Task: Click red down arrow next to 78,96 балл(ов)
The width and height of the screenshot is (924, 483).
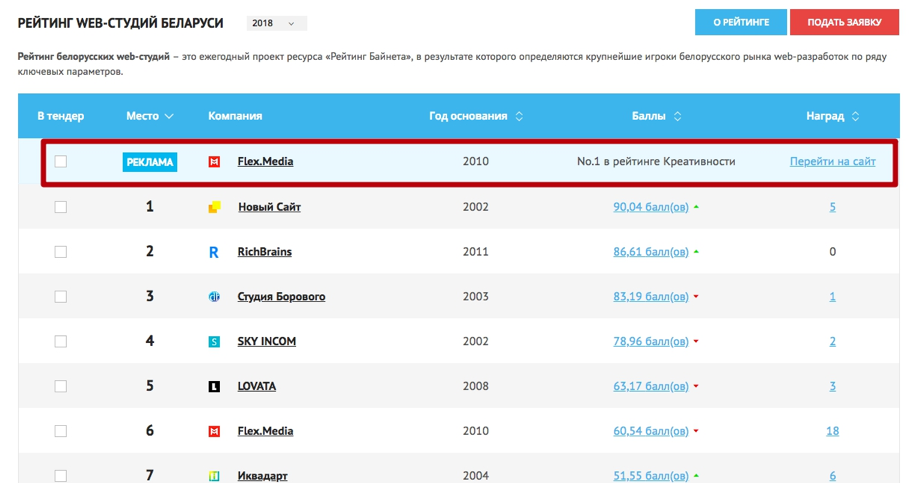Action: pyautogui.click(x=696, y=341)
